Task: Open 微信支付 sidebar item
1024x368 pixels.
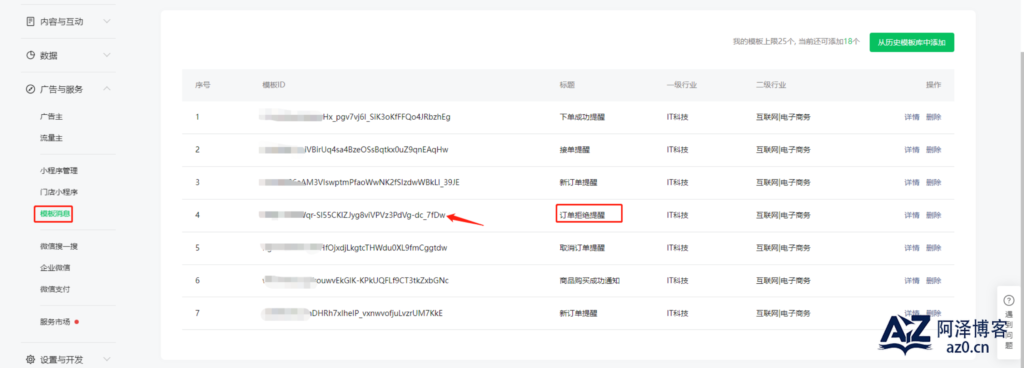Action: click(55, 289)
